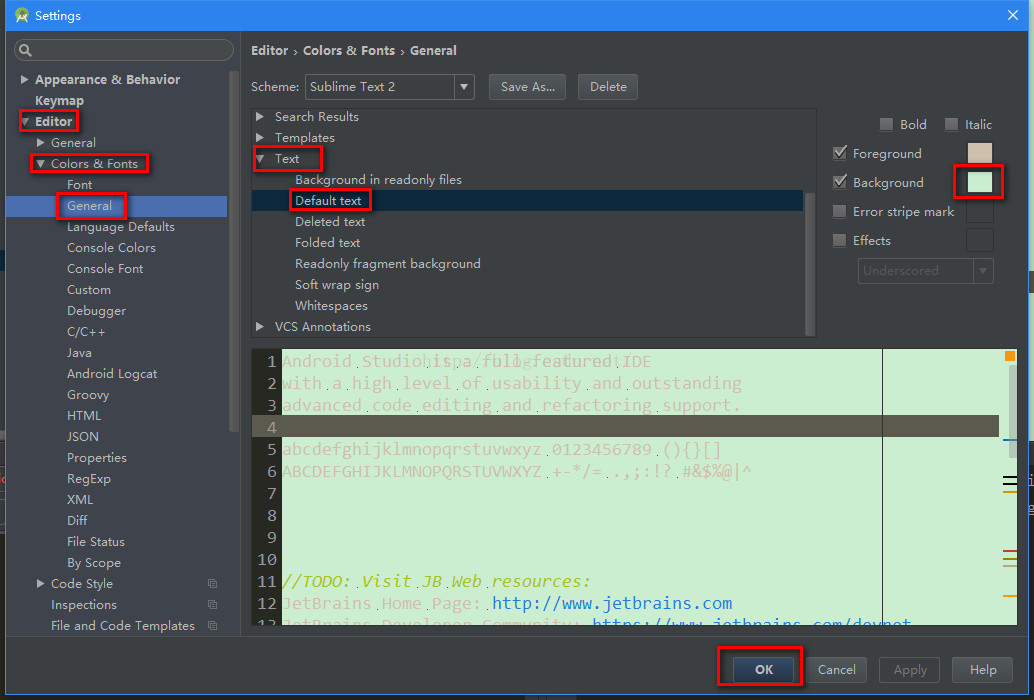Click the Android Studio logo in title bar
This screenshot has width=1034, height=700.
click(x=22, y=15)
